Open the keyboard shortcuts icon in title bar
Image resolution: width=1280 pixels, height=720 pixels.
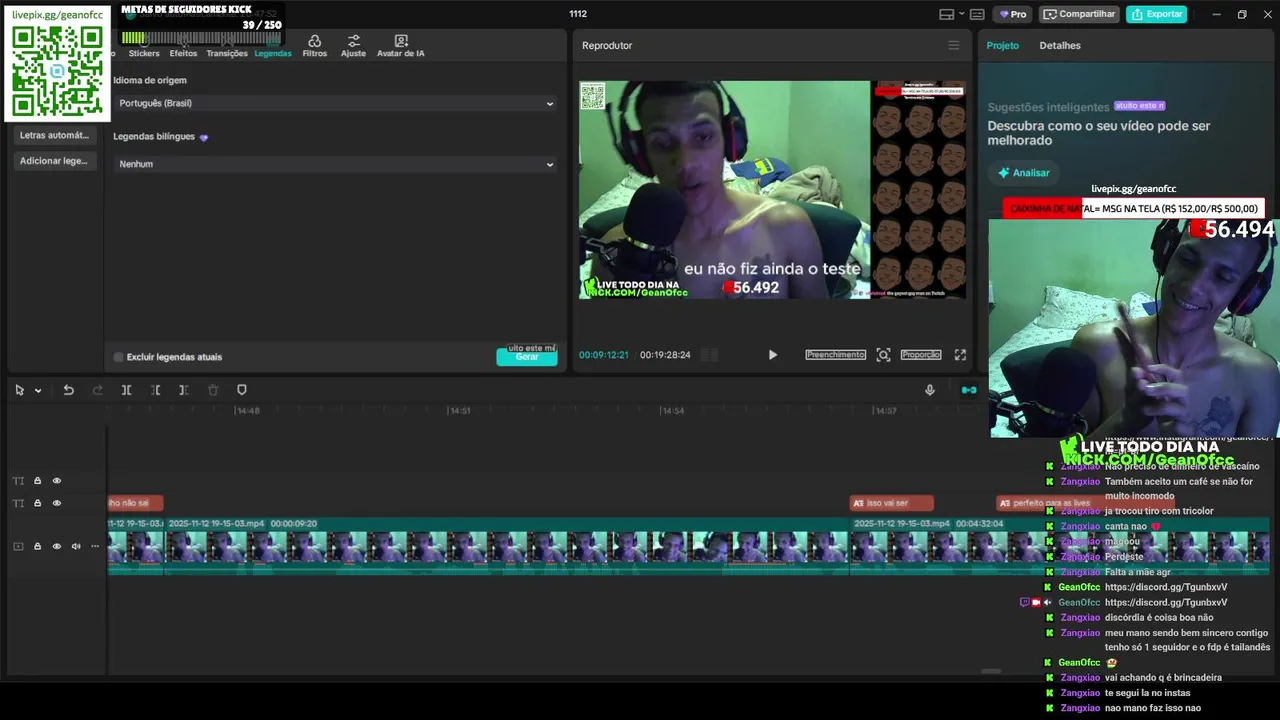point(977,14)
